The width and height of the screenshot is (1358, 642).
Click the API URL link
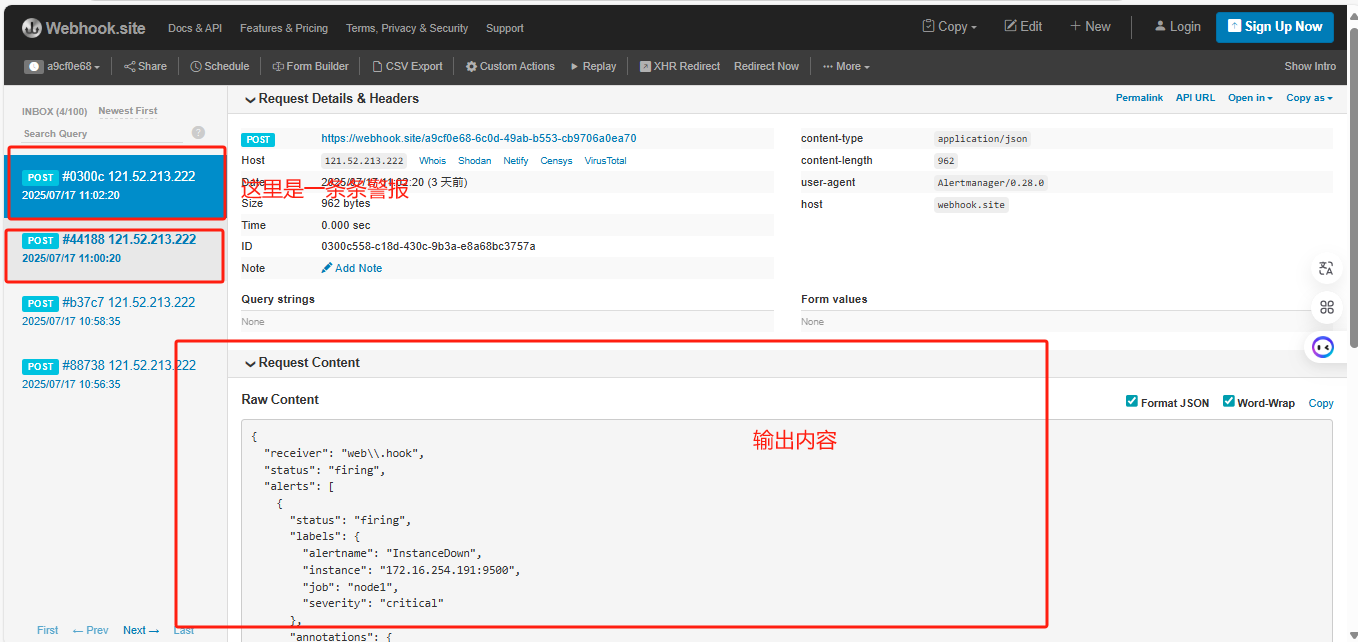click(1195, 98)
